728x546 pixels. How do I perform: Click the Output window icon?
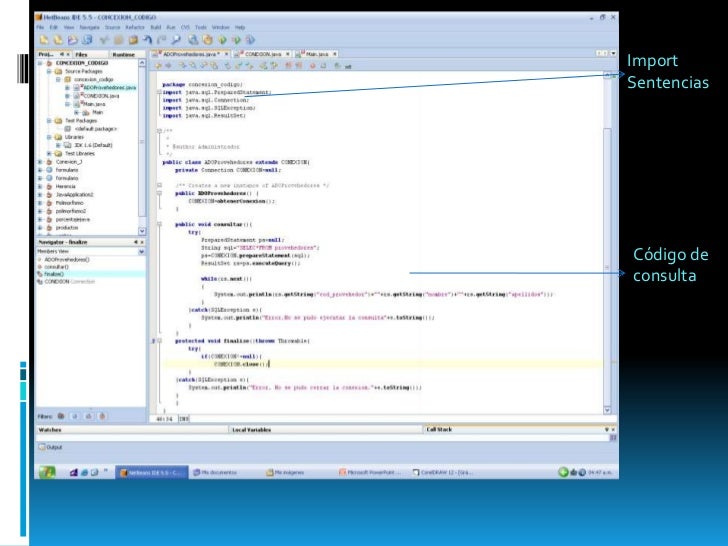pyautogui.click(x=42, y=447)
